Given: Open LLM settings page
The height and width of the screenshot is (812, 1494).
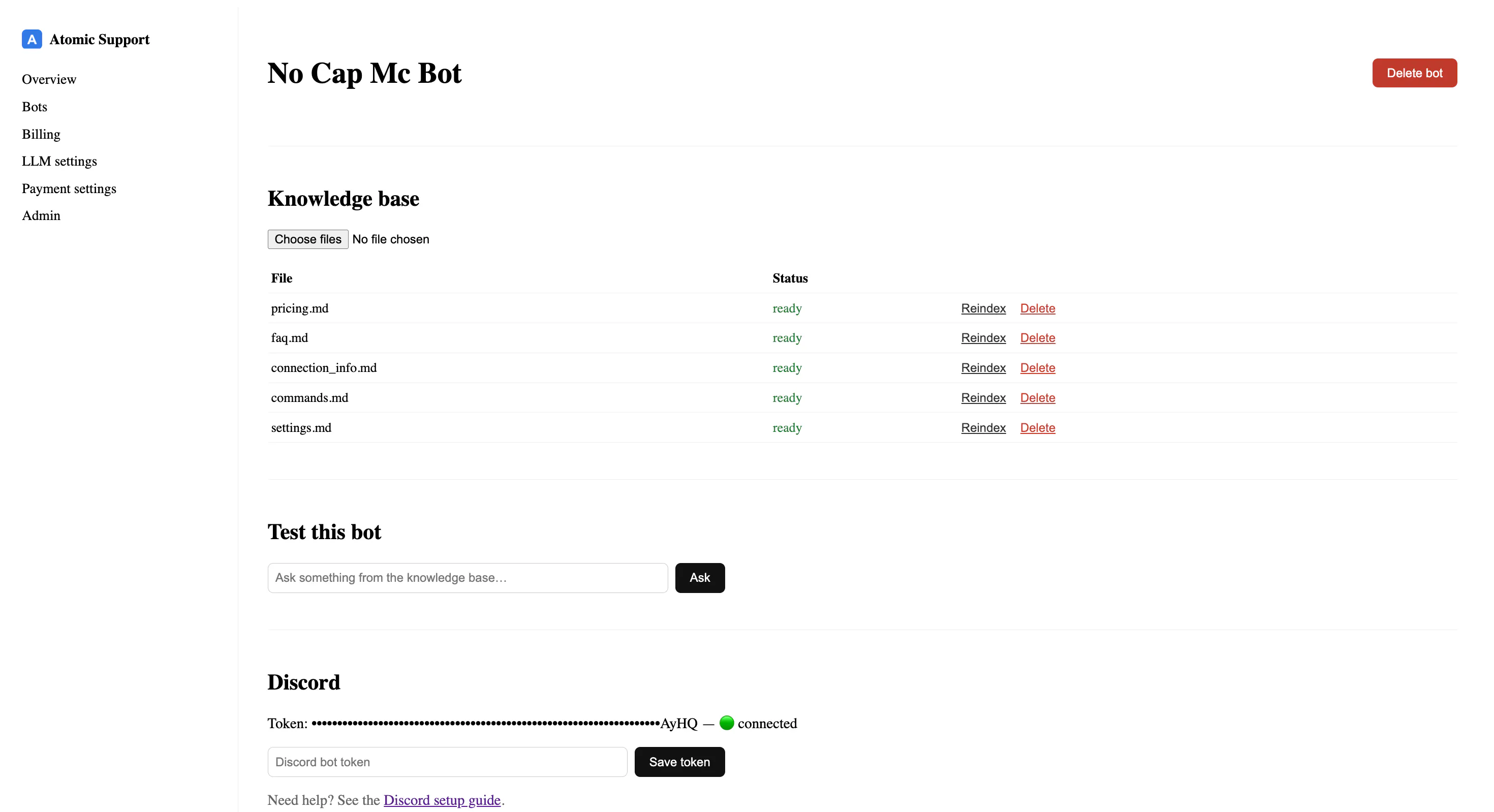Looking at the screenshot, I should [59, 161].
